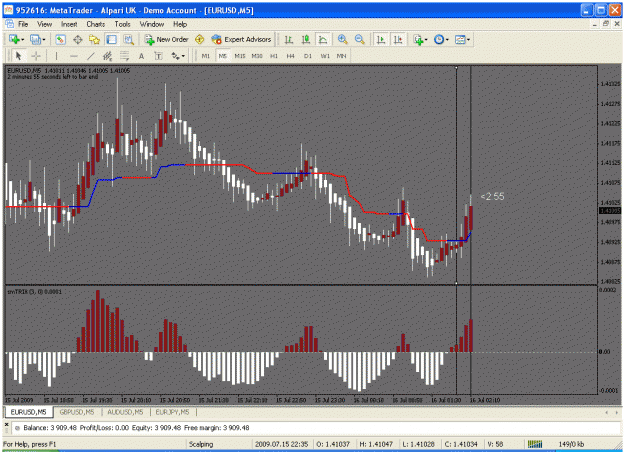Toggle the Terminal window toolbar button
Screen dimensions: 625x452
pyautogui.click(x=112, y=39)
